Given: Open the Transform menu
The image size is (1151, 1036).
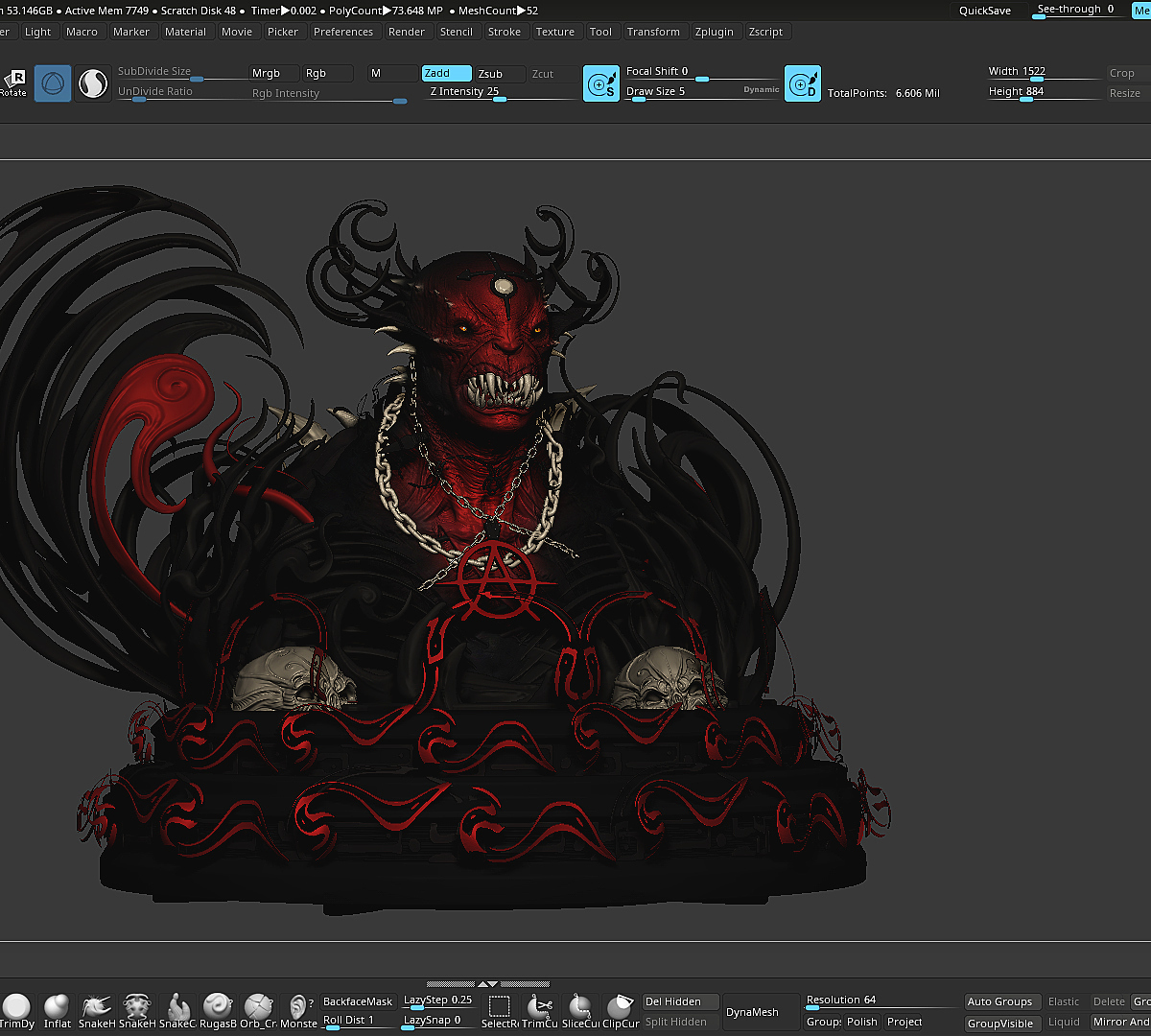Looking at the screenshot, I should pyautogui.click(x=653, y=32).
